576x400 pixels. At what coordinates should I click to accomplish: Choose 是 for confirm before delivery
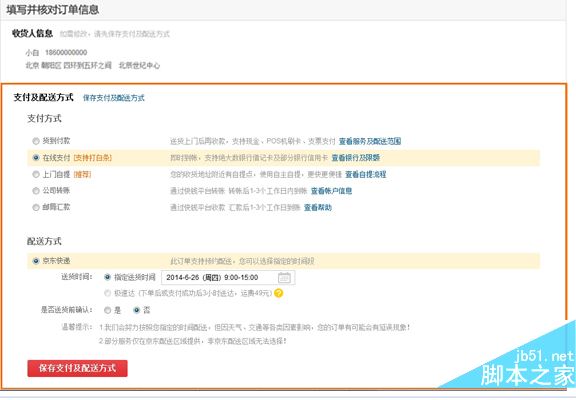pyautogui.click(x=107, y=310)
